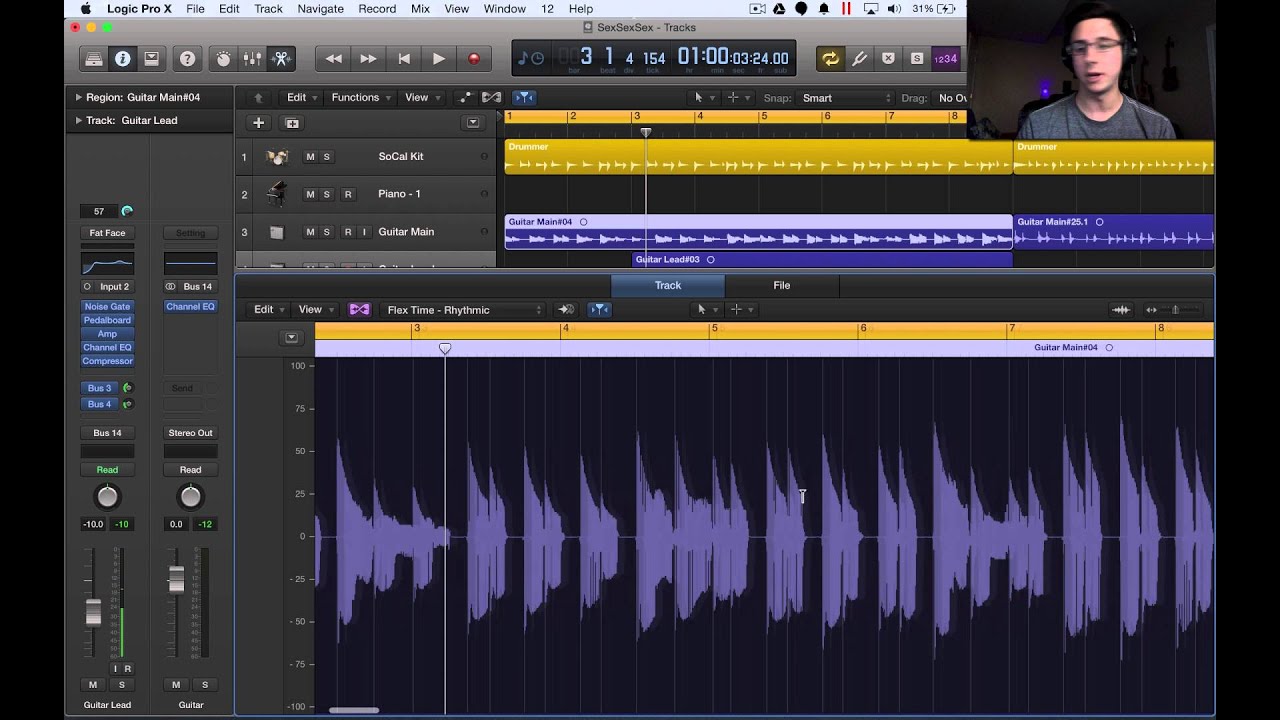Viewport: 1280px width, 720px height.
Task: Open the File menu in menu bar
Action: tap(195, 9)
